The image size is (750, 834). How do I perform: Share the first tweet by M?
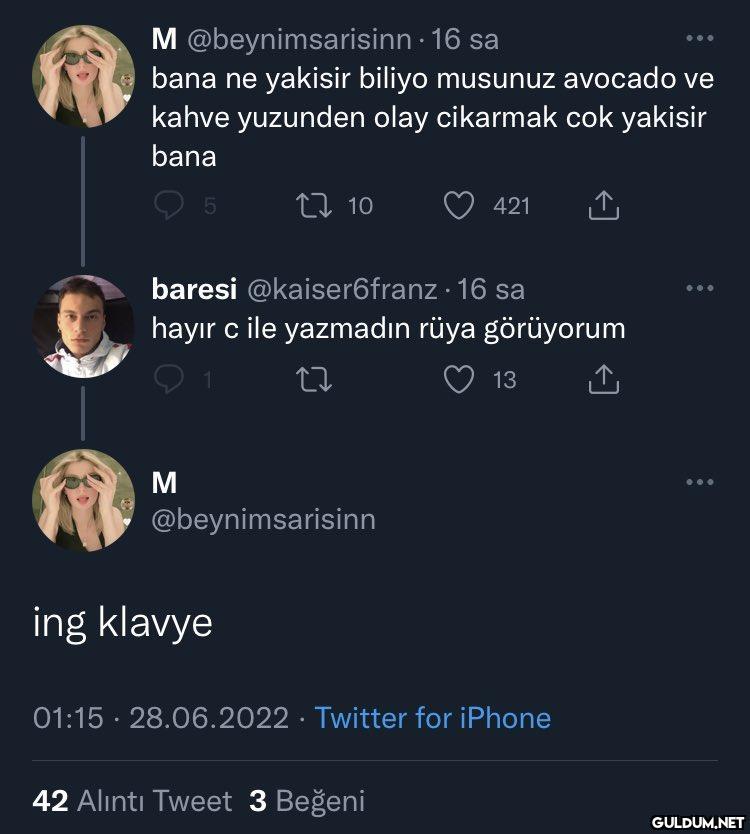pos(604,206)
